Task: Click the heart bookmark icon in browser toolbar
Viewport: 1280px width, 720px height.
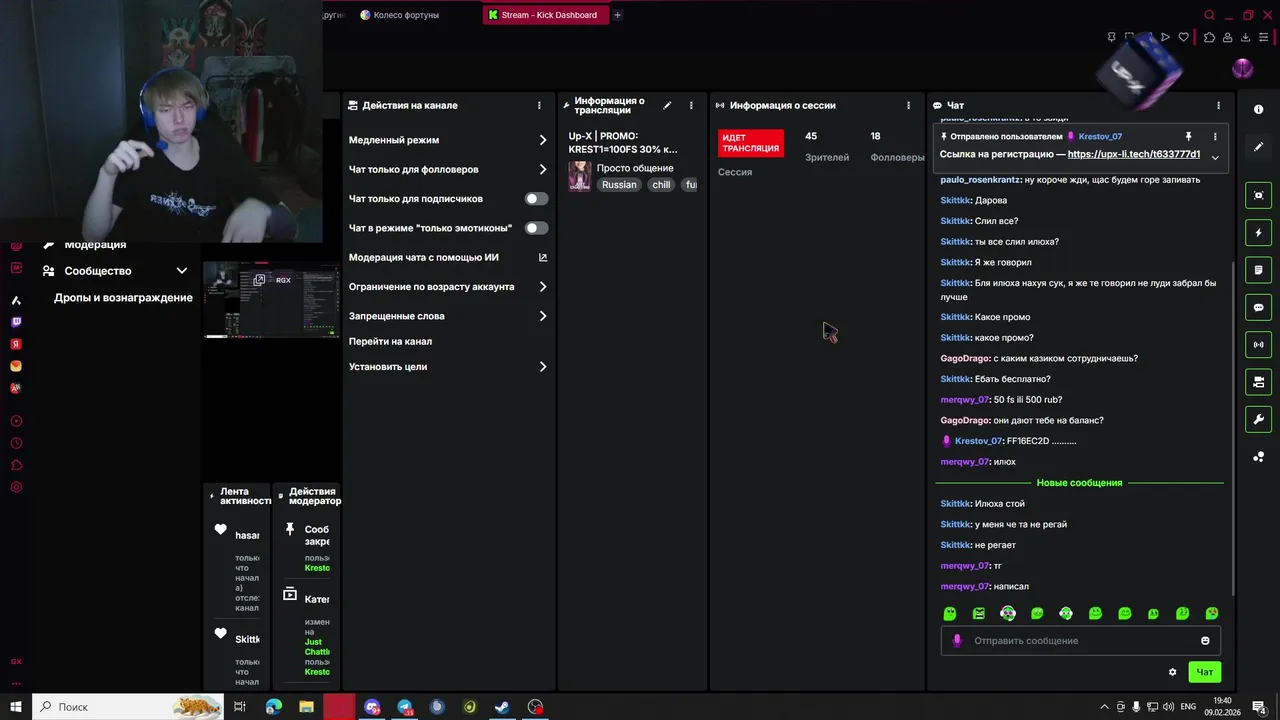Action: [1184, 37]
